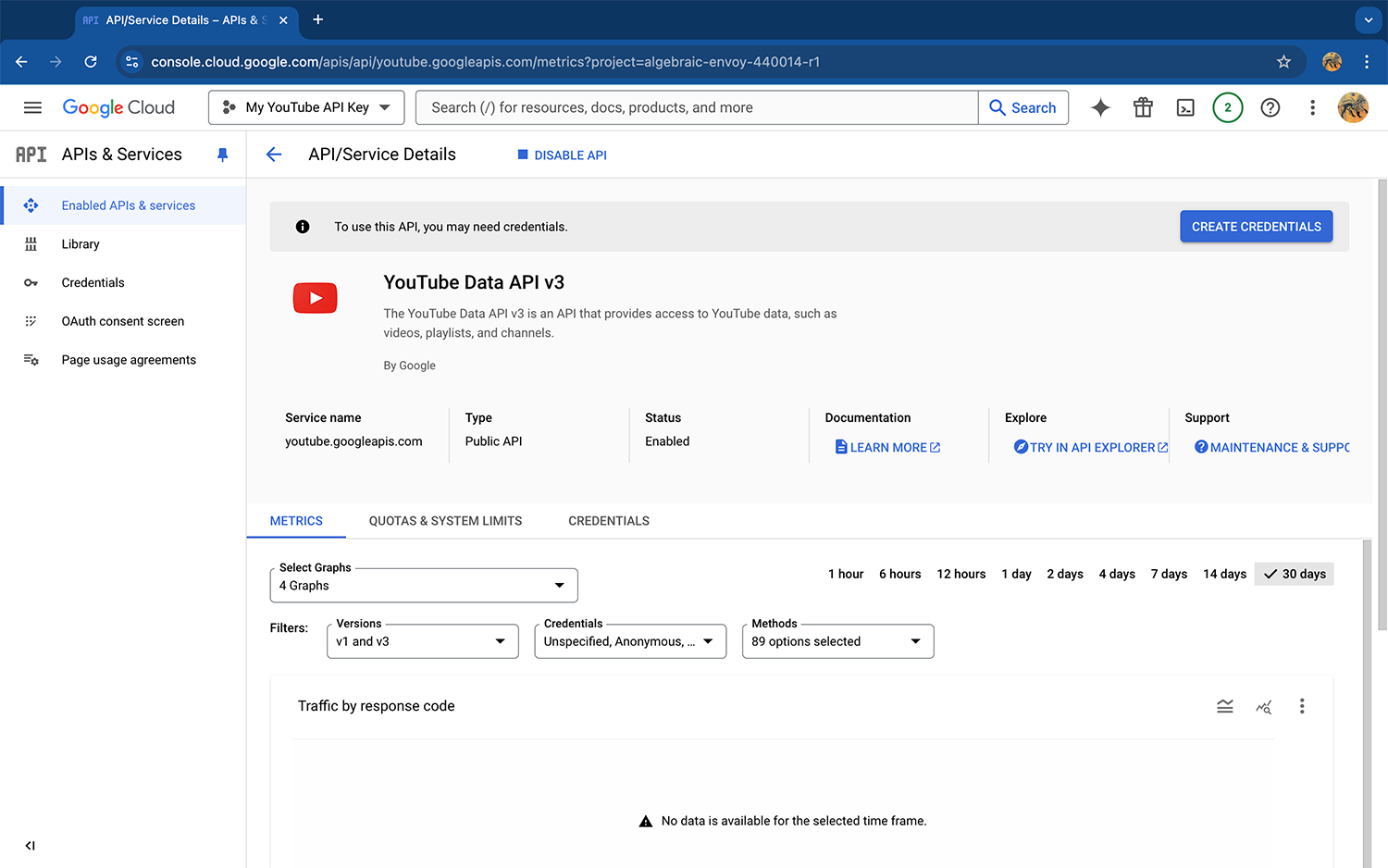Go back with the API/Service Details arrow

coord(274,155)
